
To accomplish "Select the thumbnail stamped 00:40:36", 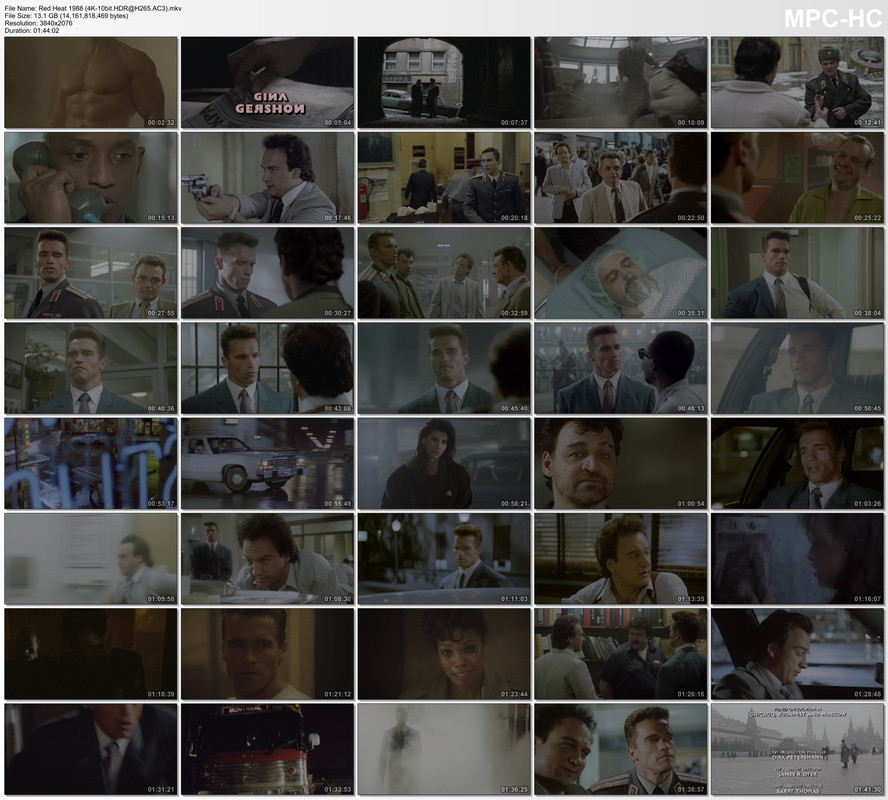I will 91,368.
